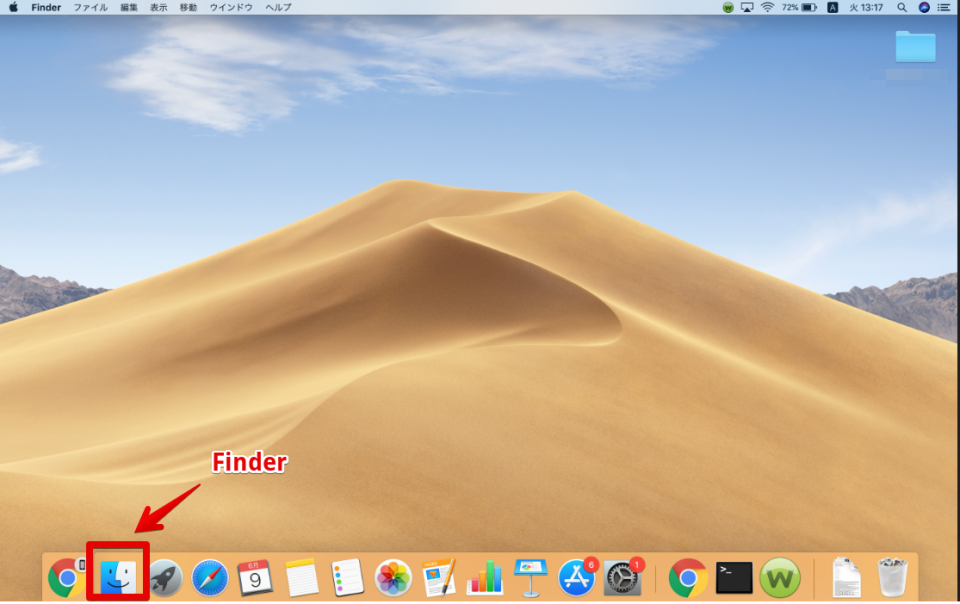
Task: Select the blue folder on the desktop
Action: point(915,47)
